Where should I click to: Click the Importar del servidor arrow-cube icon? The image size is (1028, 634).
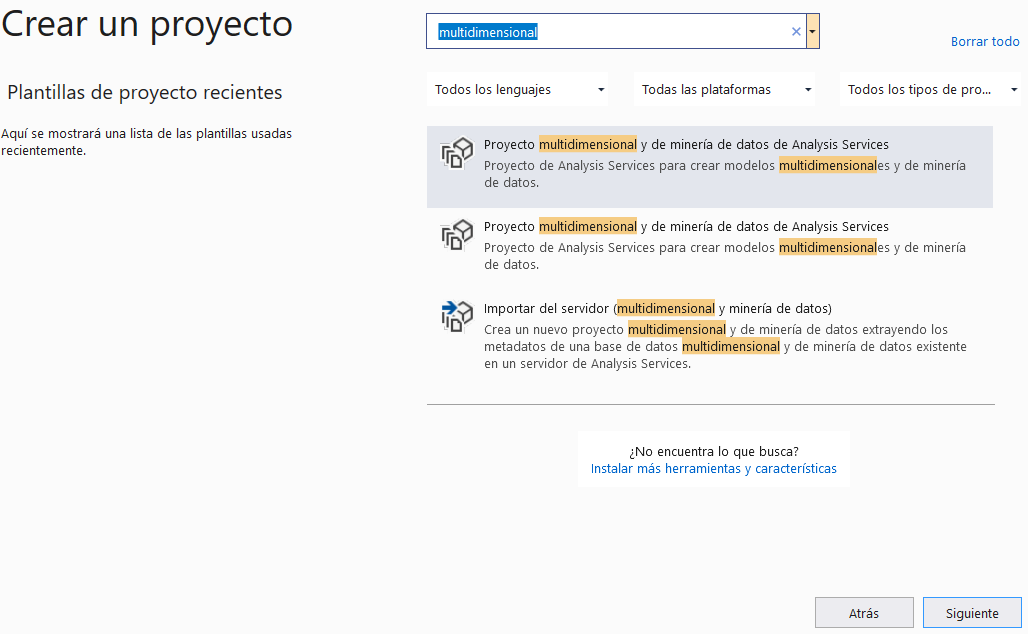(x=456, y=317)
